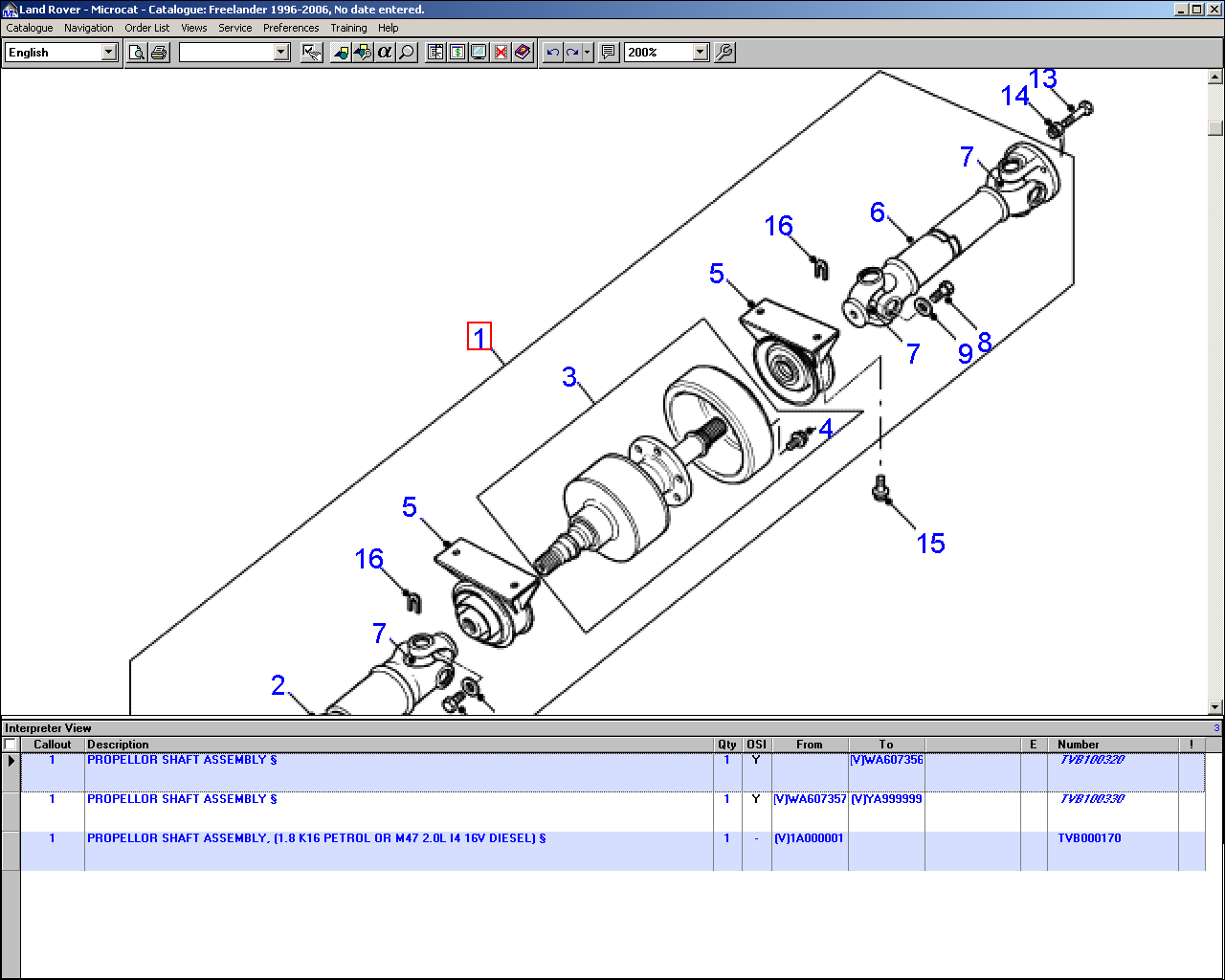Open the 200% zoom dropdown
Screen dimensions: 1225x980
pos(701,53)
